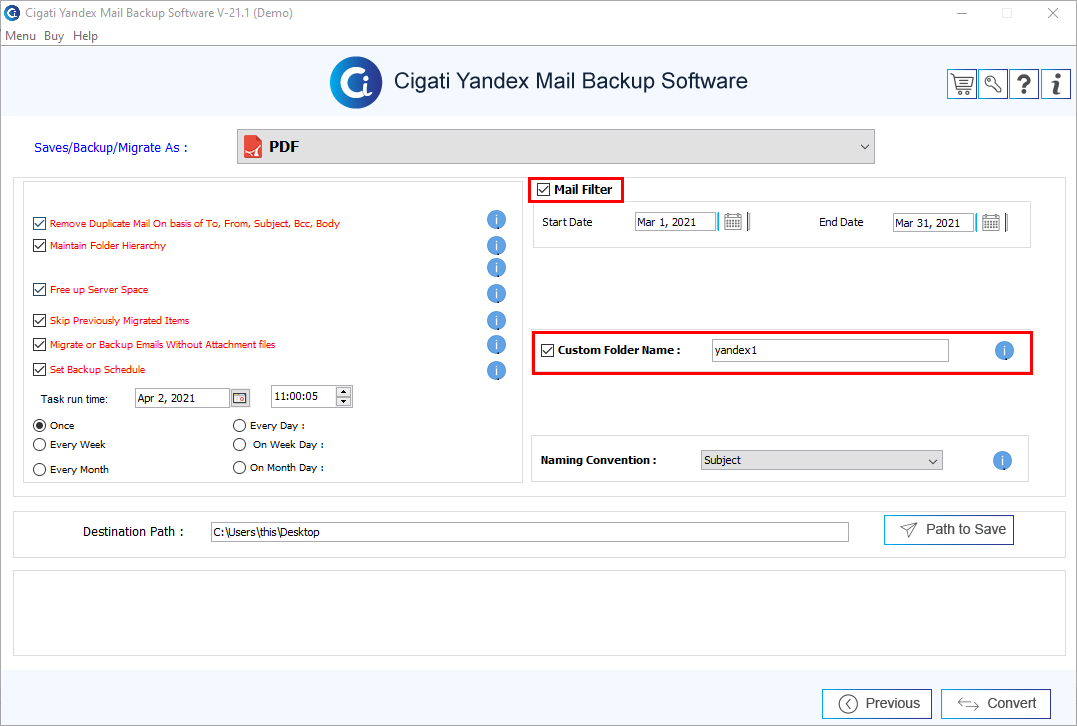This screenshot has width=1077, height=726.
Task: Select the Every Month radio button
Action: click(40, 469)
